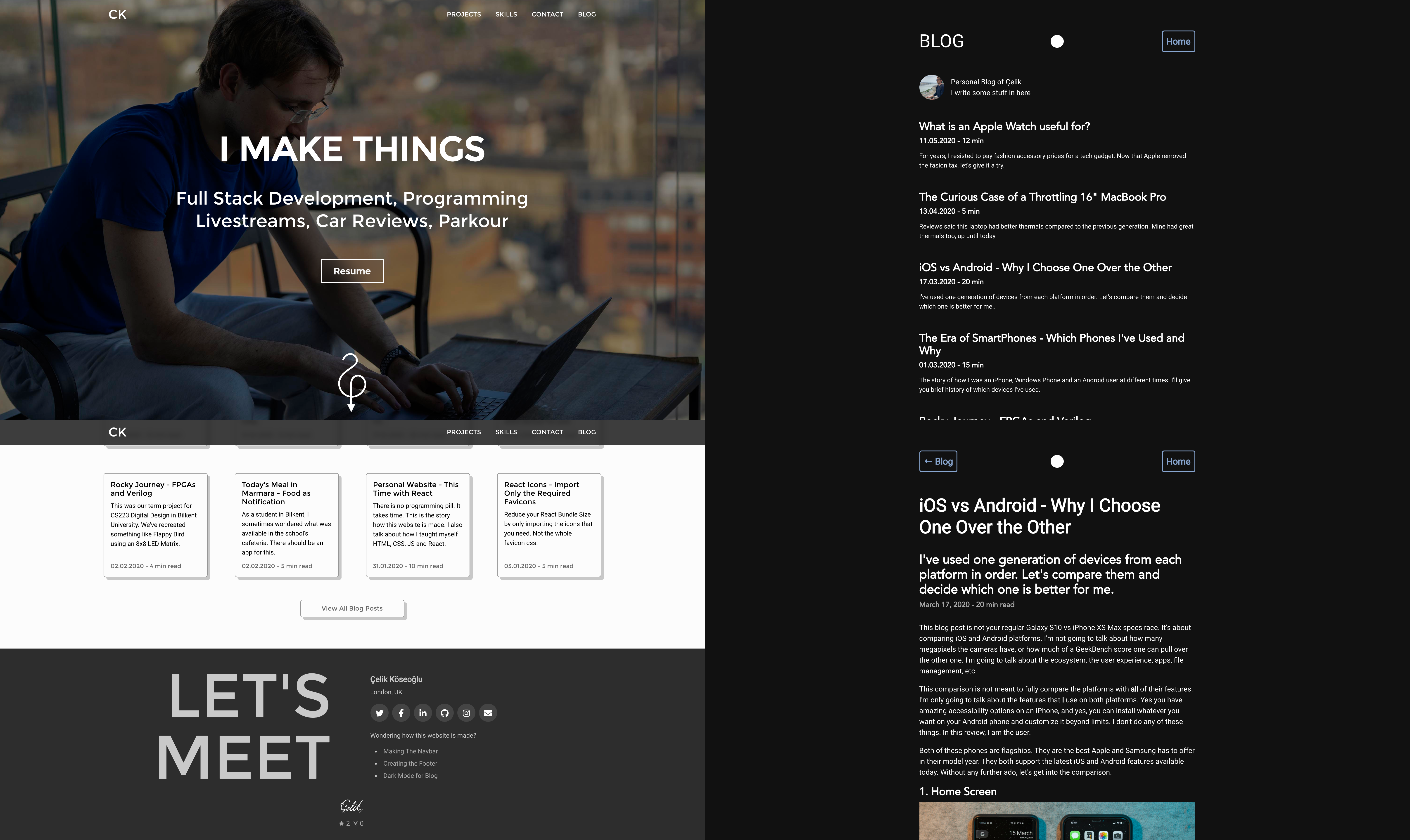Open the Instagram icon in footer

[x=466, y=713]
